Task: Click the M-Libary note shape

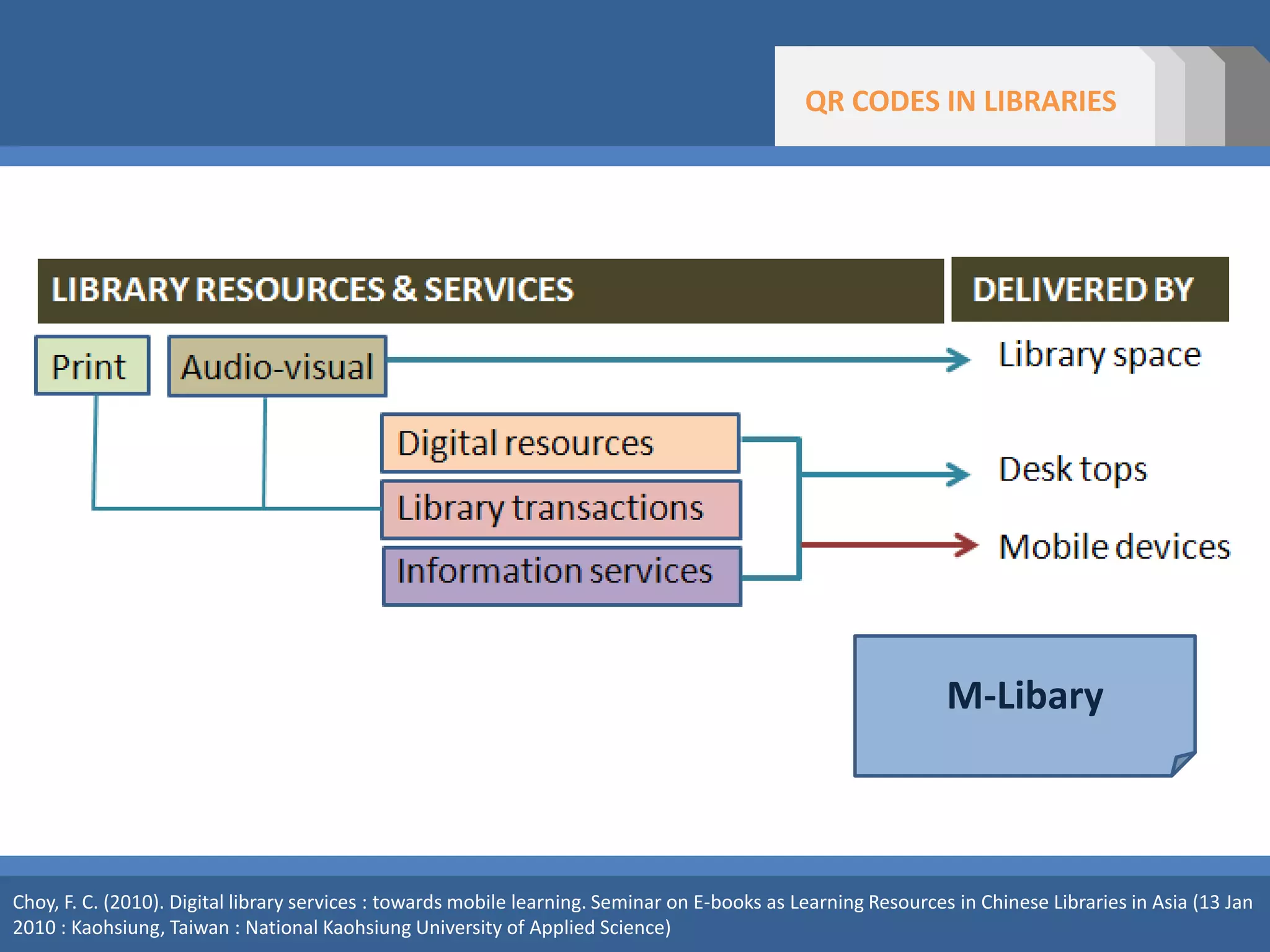Action: [x=1024, y=705]
